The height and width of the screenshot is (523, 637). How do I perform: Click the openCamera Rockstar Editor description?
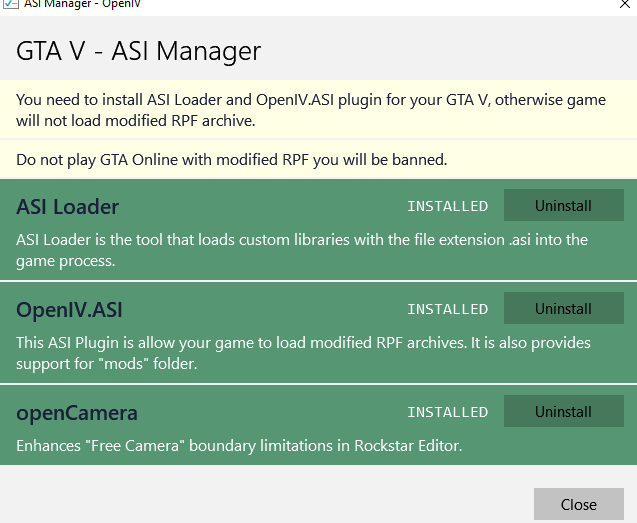tap(239, 446)
